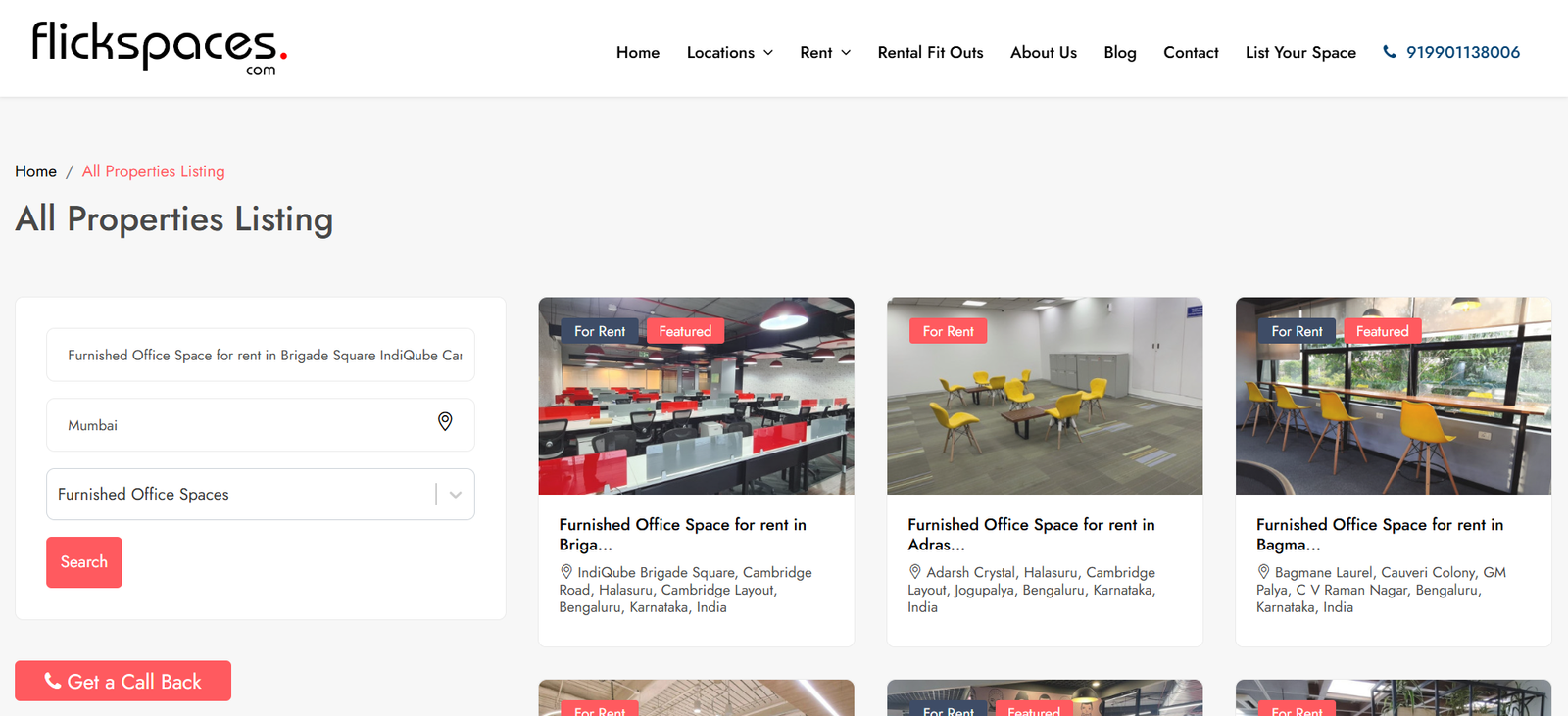The height and width of the screenshot is (716, 1568).
Task: Click the location pin icon in Mumbai field
Action: 445,421
